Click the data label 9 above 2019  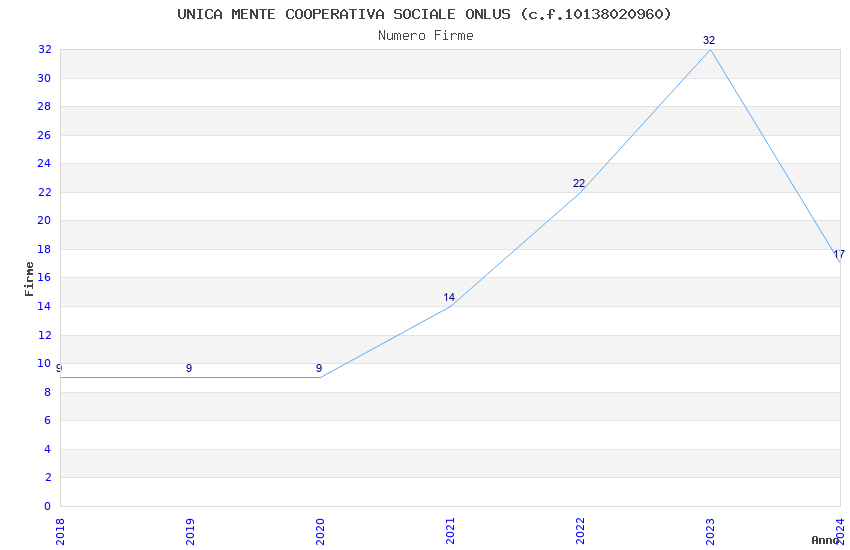tap(189, 368)
